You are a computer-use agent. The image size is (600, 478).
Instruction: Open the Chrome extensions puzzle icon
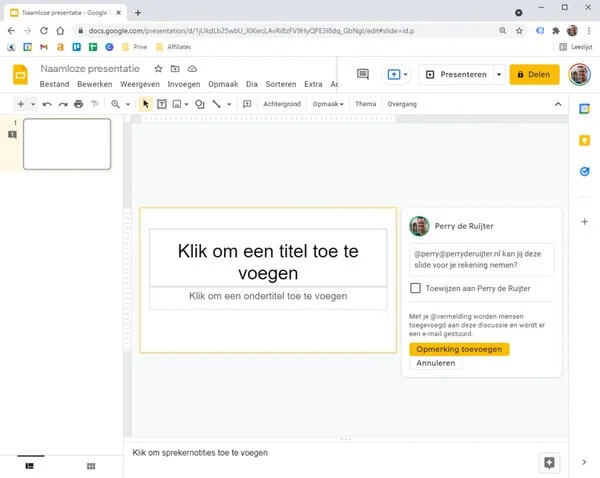pos(556,31)
